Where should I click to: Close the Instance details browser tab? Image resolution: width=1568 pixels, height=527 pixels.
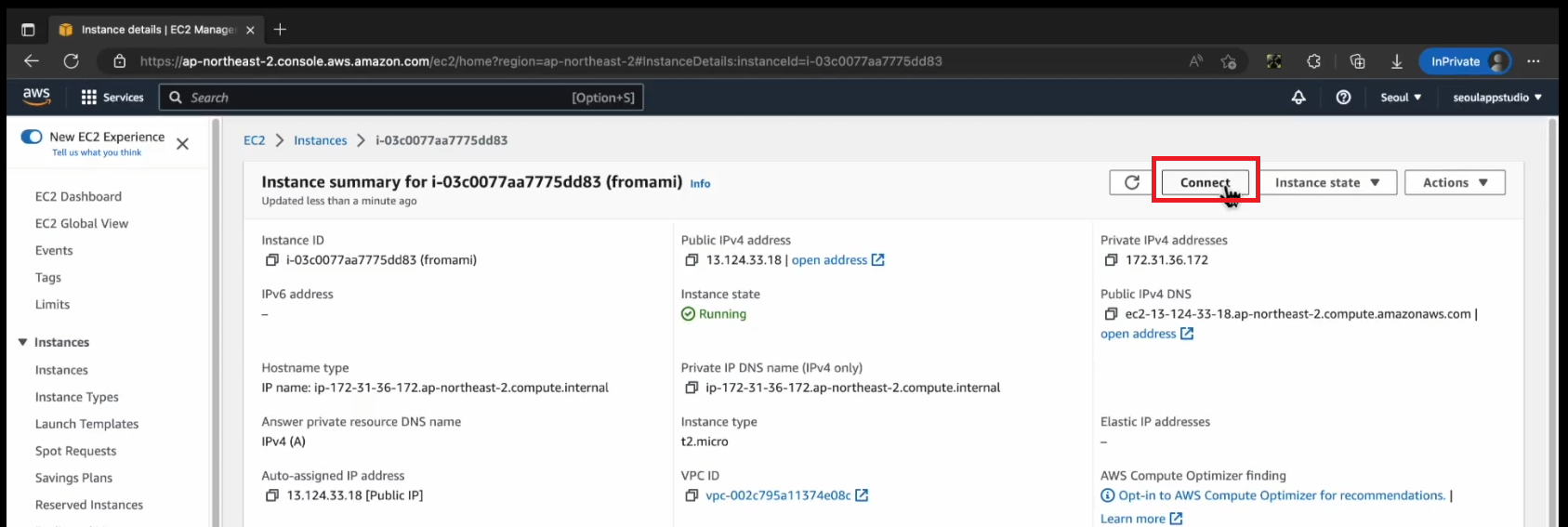250,30
